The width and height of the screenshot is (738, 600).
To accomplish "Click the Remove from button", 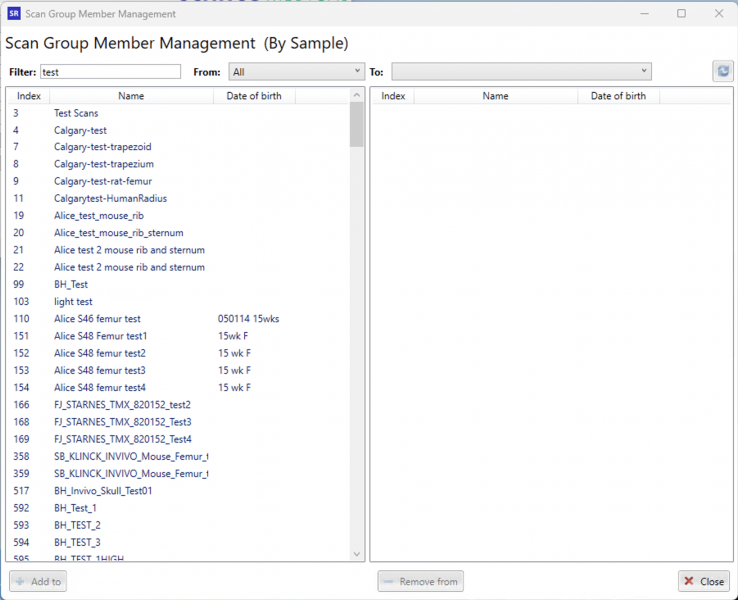I will [420, 581].
